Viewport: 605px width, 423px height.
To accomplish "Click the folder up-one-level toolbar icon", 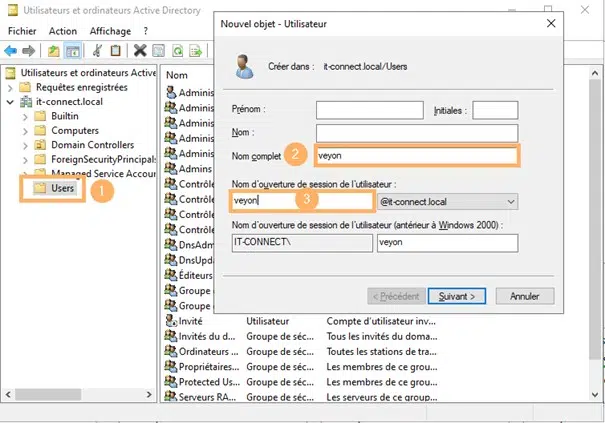I will click(x=53, y=50).
